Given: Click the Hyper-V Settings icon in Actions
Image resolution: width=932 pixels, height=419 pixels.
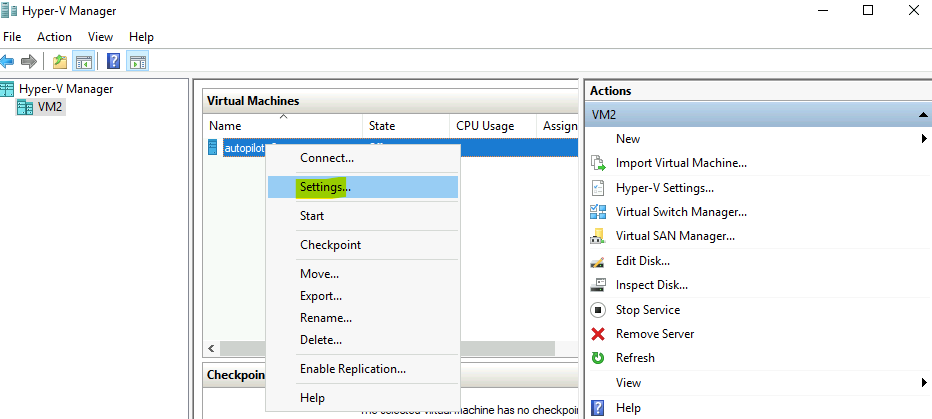Looking at the screenshot, I should [x=598, y=188].
